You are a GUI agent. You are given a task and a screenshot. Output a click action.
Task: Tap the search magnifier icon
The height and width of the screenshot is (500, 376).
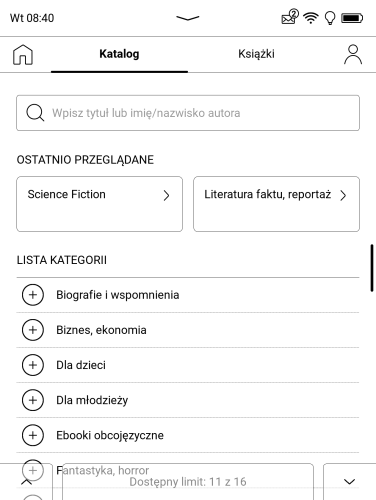tap(35, 113)
